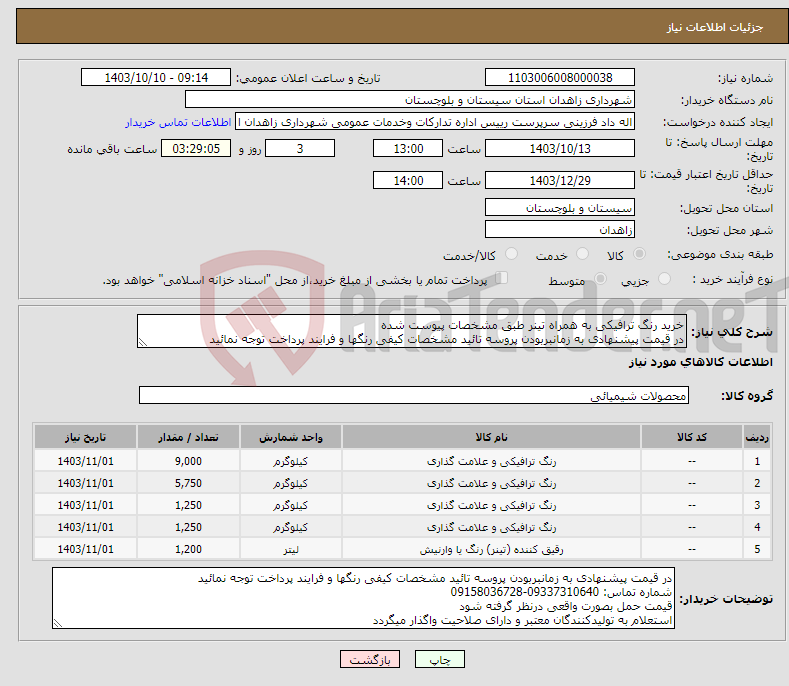Select the کالا/خدمت radio button
Viewport: 789px width, 686px height.
coord(511,254)
